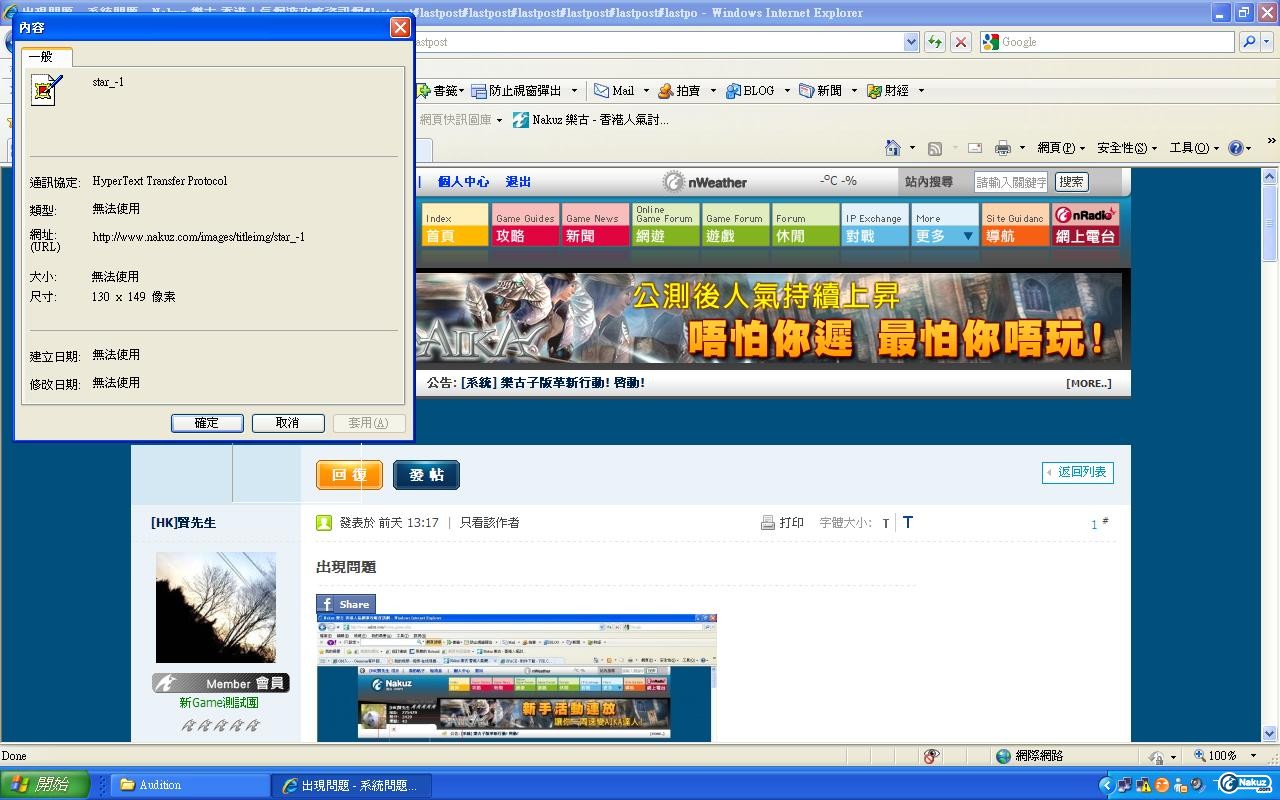Click the small T font size icon
The height and width of the screenshot is (800, 1280).
click(886, 523)
